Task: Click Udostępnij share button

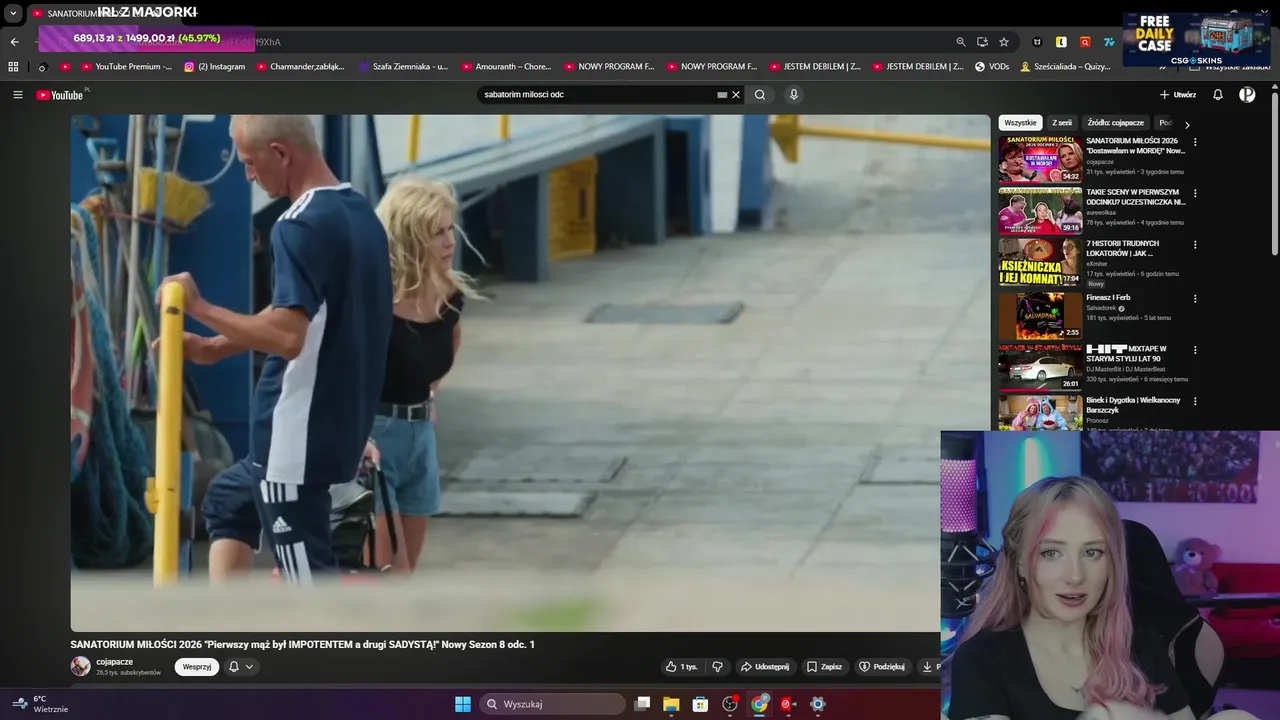Action: [x=765, y=667]
